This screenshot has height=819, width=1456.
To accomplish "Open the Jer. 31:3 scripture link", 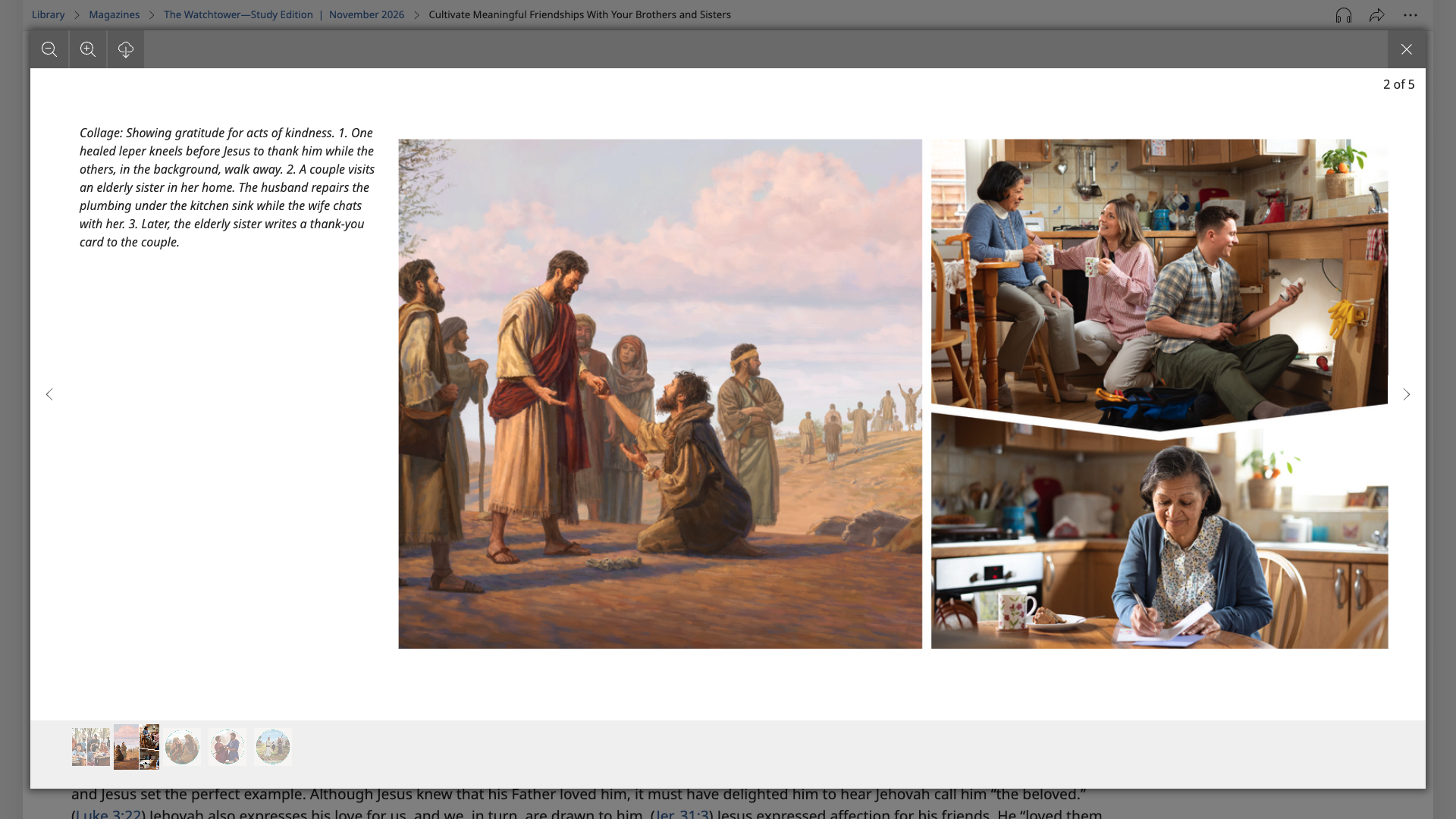I will coord(683,814).
